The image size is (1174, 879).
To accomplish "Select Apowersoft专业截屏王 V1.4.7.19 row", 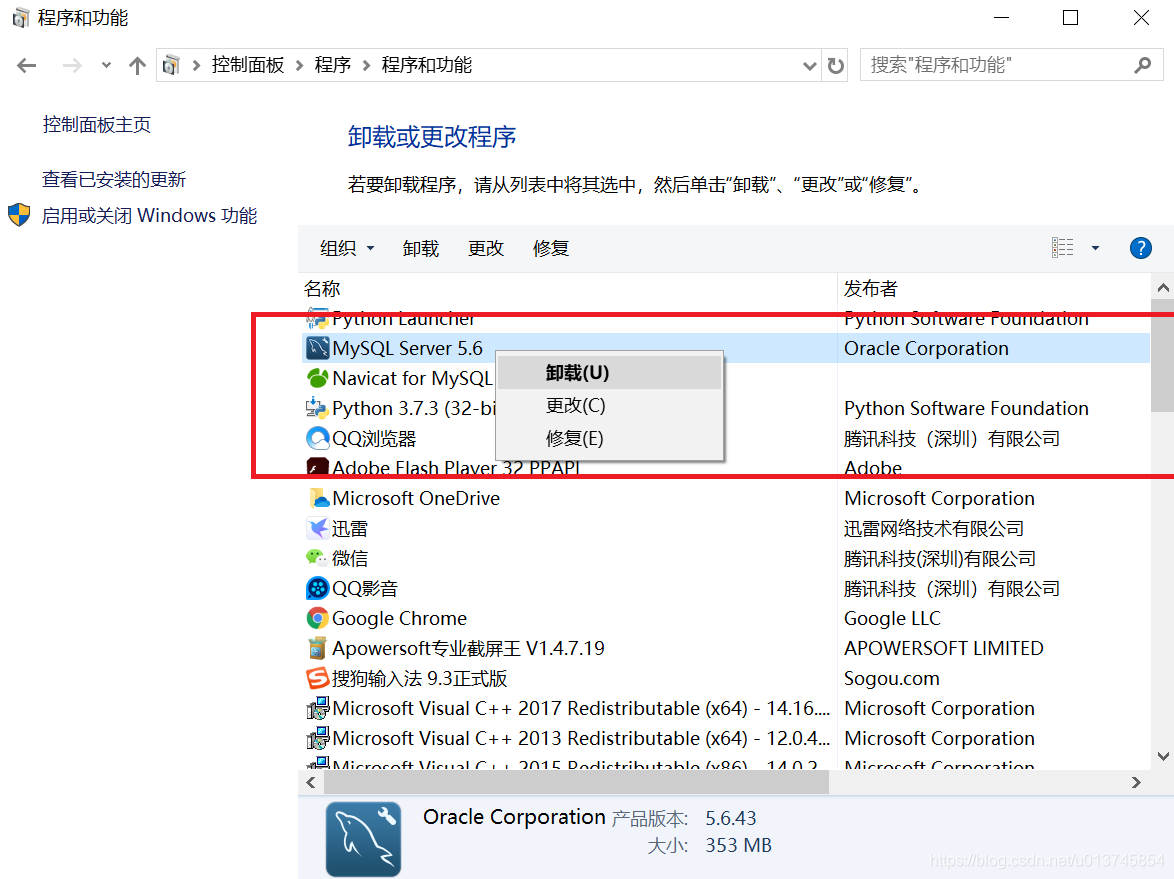I will (726, 648).
